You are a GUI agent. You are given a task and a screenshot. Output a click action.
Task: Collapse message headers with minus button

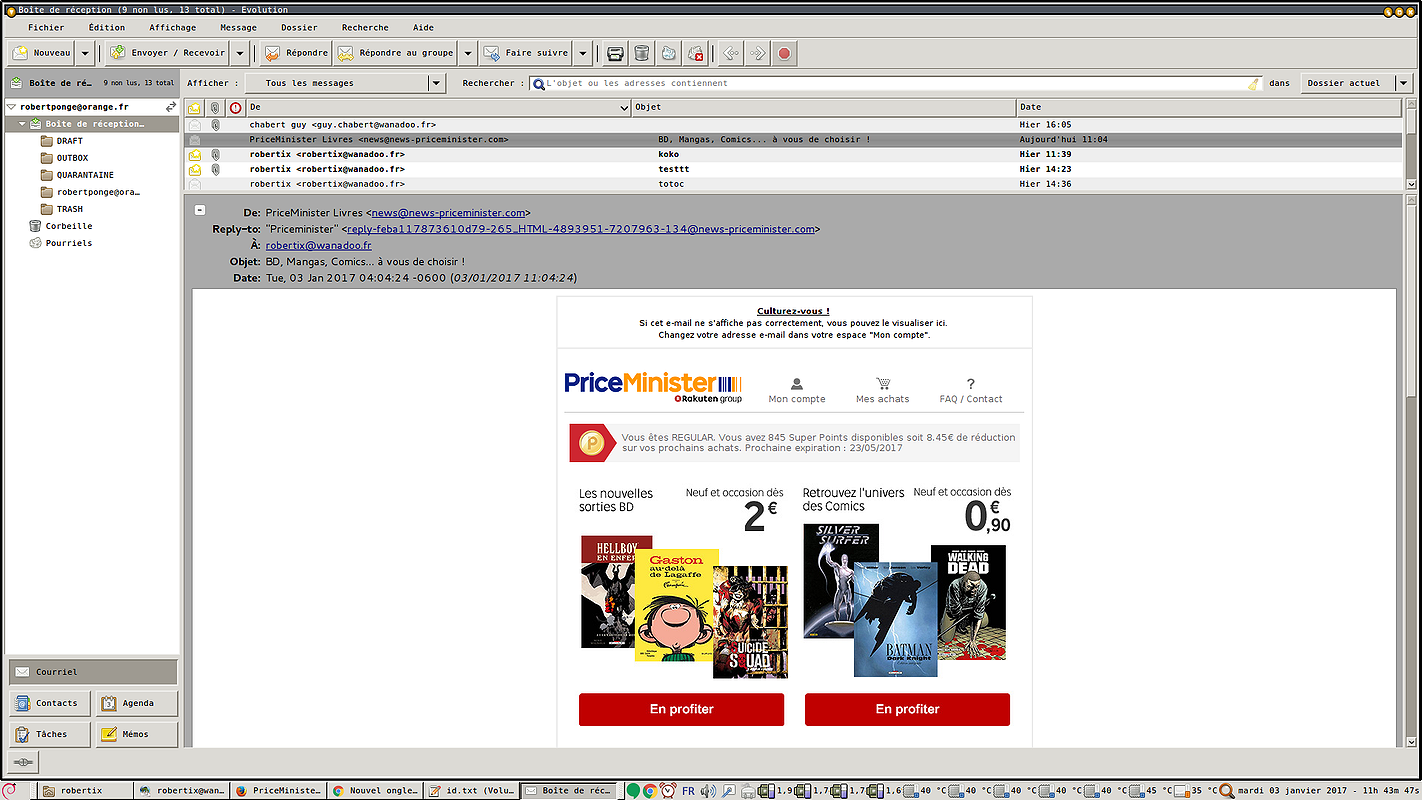tap(200, 210)
